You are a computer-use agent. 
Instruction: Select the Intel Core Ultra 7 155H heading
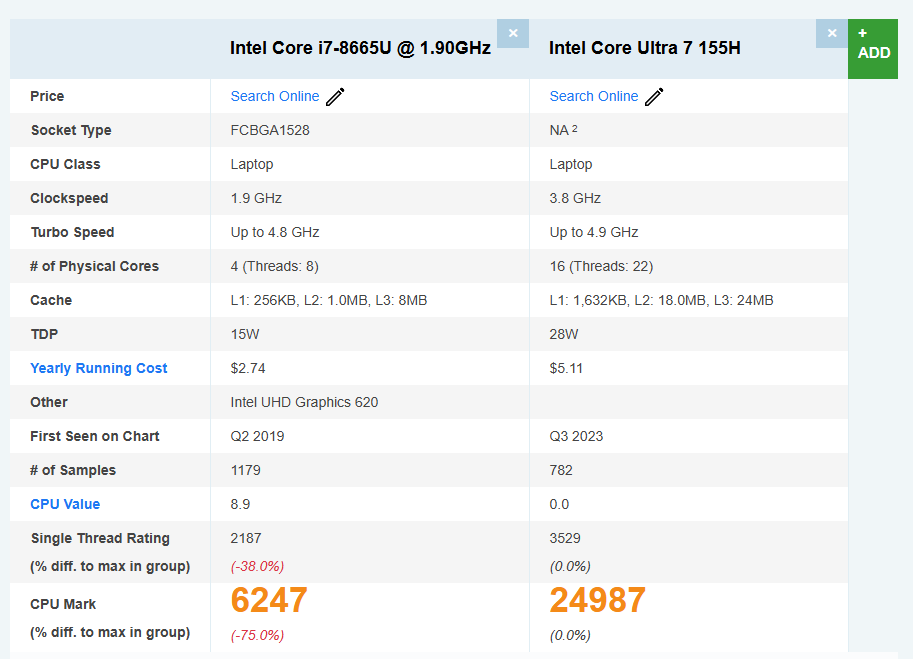click(x=645, y=48)
